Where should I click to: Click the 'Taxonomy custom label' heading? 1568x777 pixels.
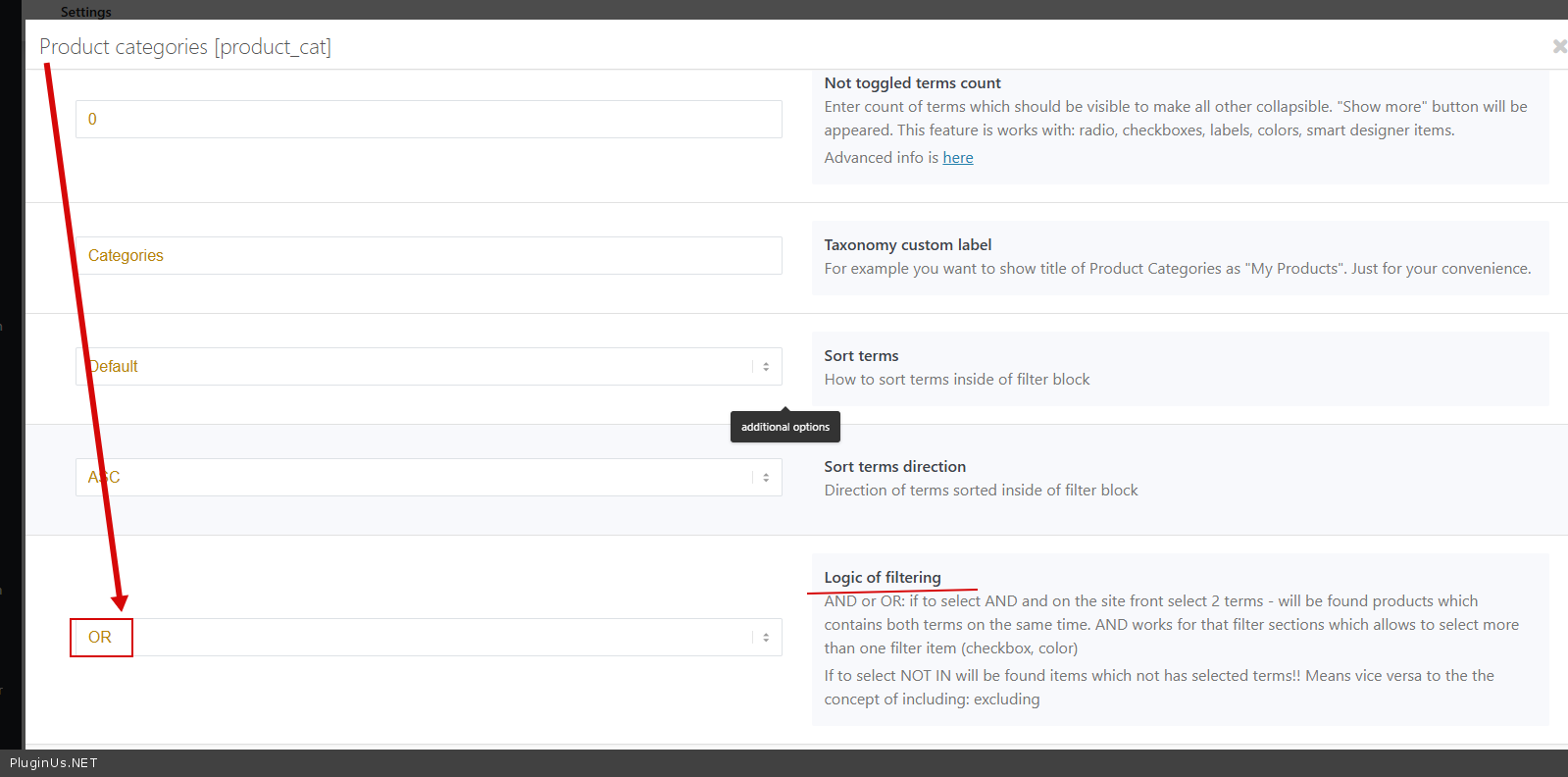tap(907, 245)
